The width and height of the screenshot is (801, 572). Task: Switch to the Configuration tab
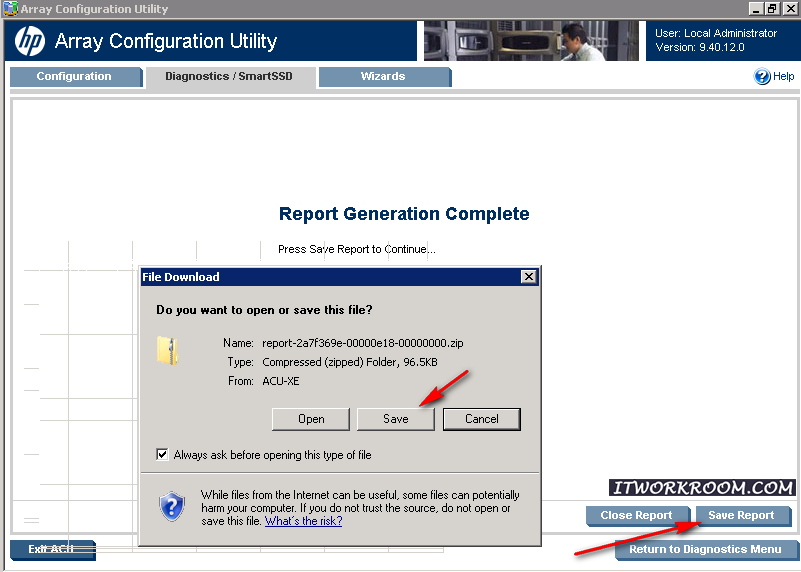[75, 77]
